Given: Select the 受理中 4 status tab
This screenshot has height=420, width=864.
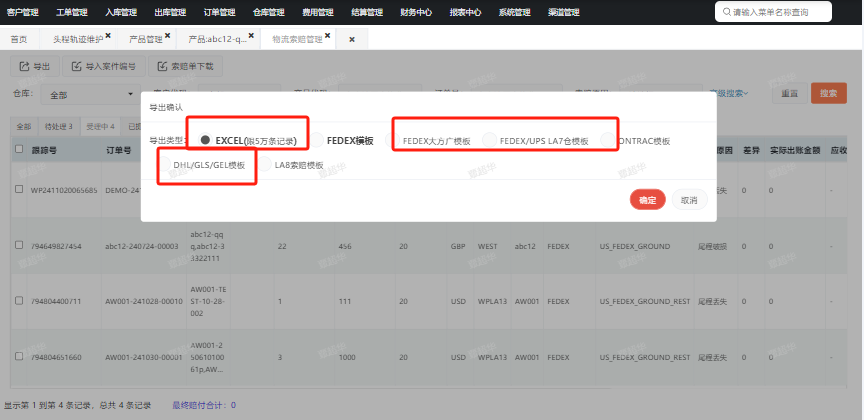Looking at the screenshot, I should point(100,126).
